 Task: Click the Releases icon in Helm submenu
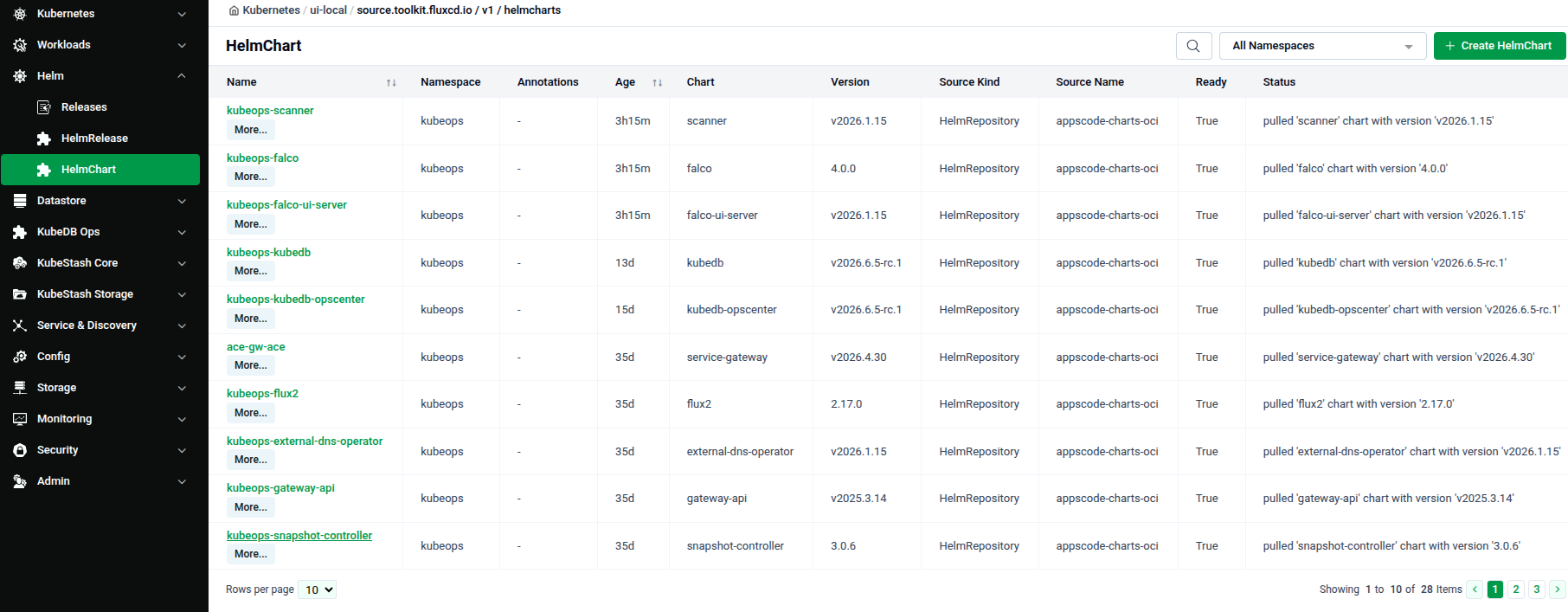pyautogui.click(x=44, y=107)
